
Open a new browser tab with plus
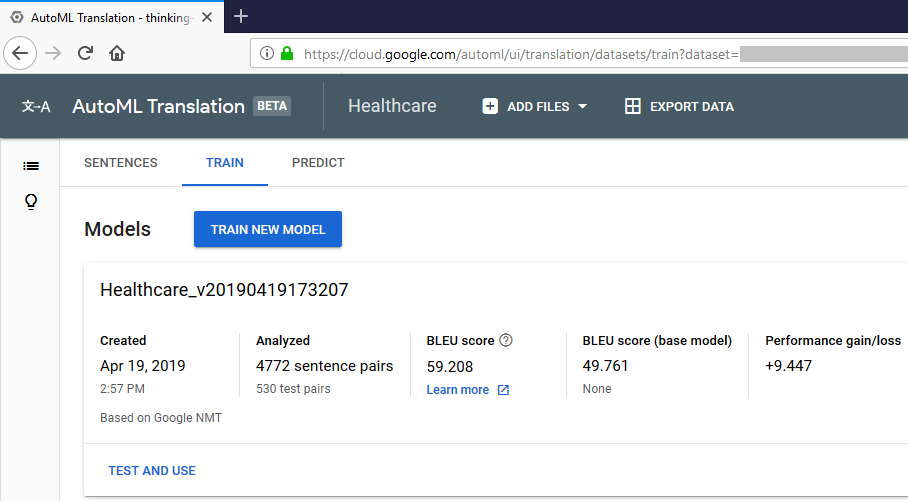tap(241, 16)
